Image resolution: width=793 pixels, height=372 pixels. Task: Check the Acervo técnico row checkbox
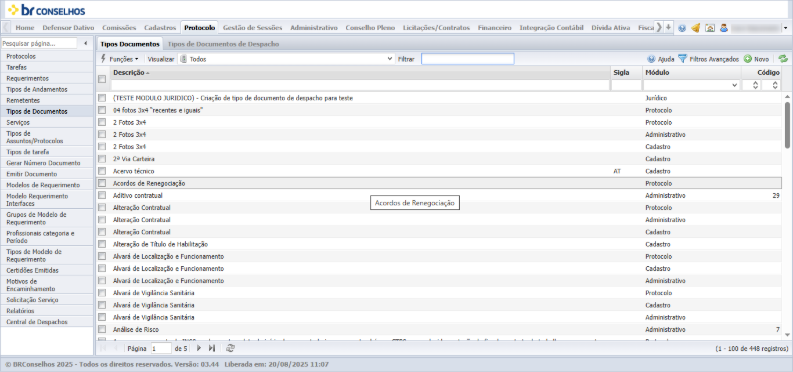point(102,171)
